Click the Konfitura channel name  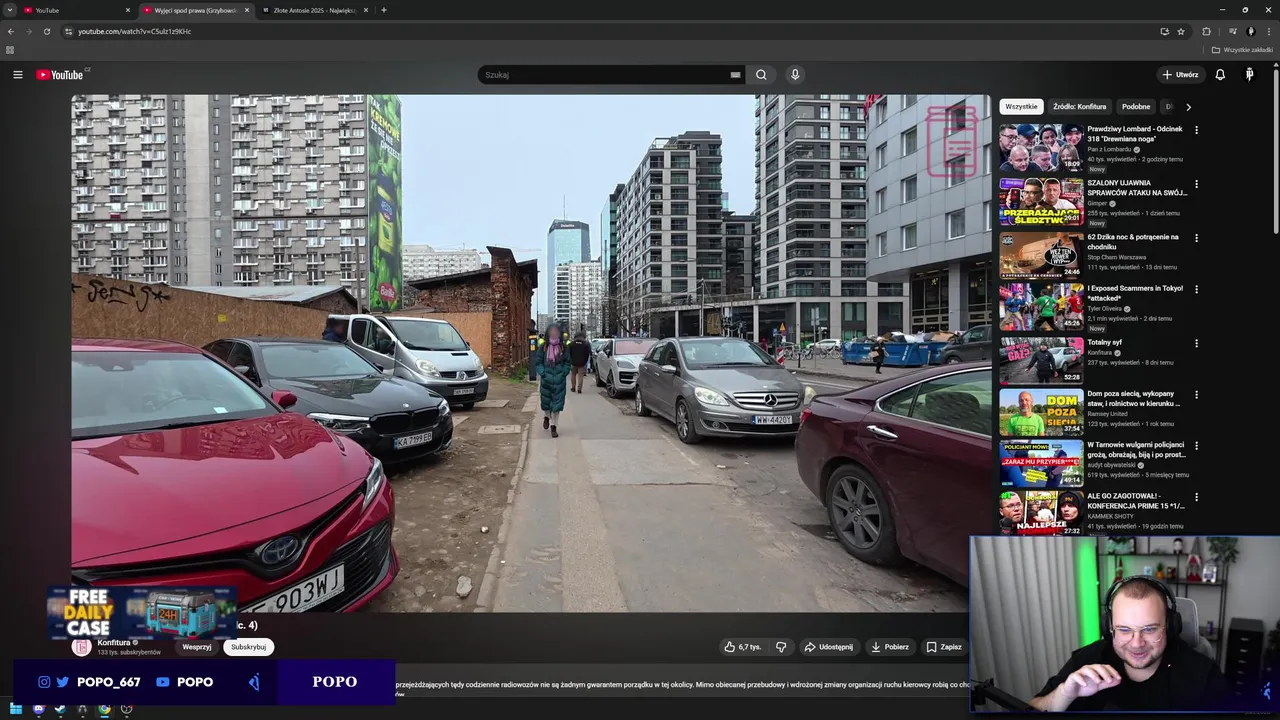click(114, 643)
